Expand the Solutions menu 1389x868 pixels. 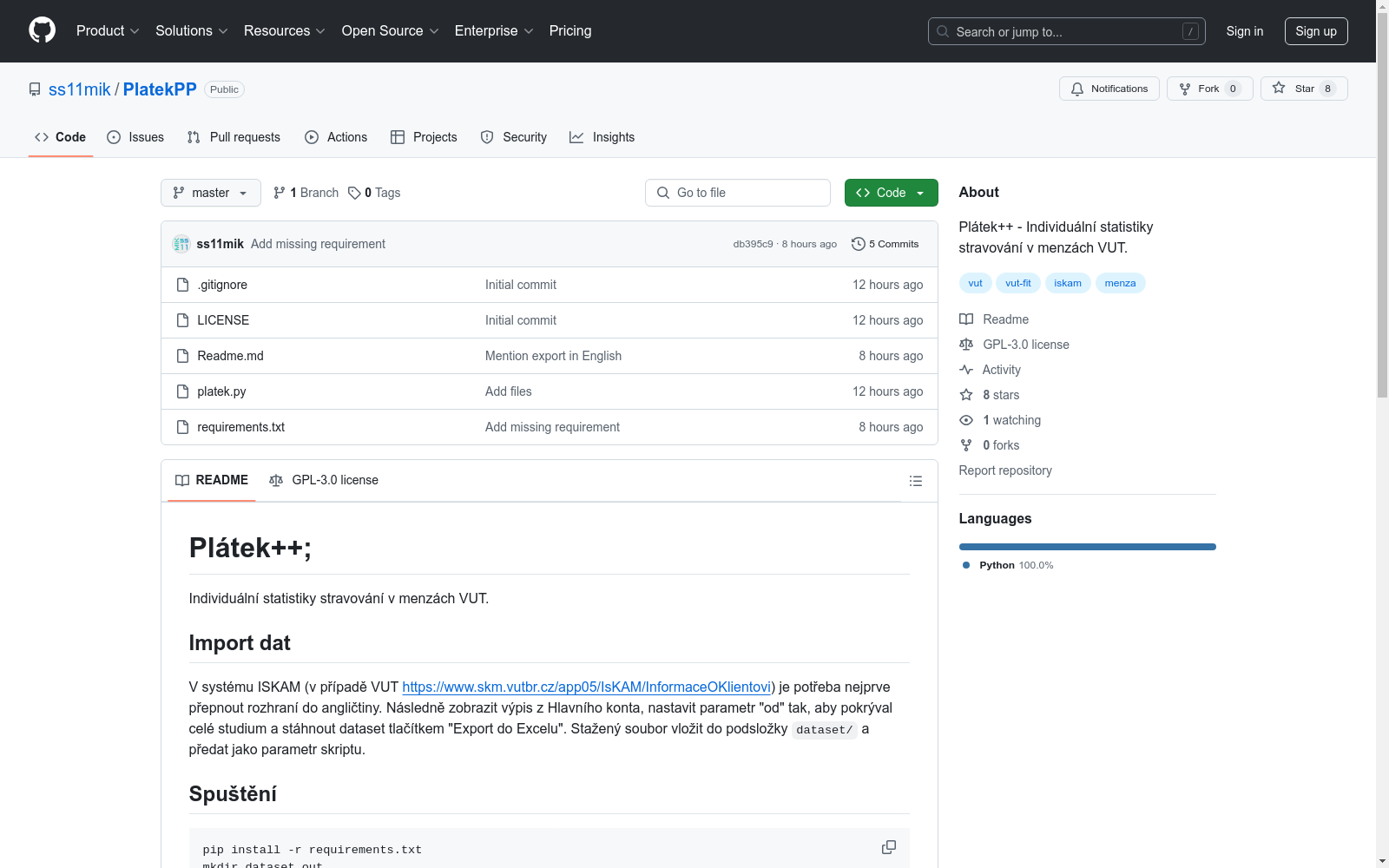[x=191, y=30]
